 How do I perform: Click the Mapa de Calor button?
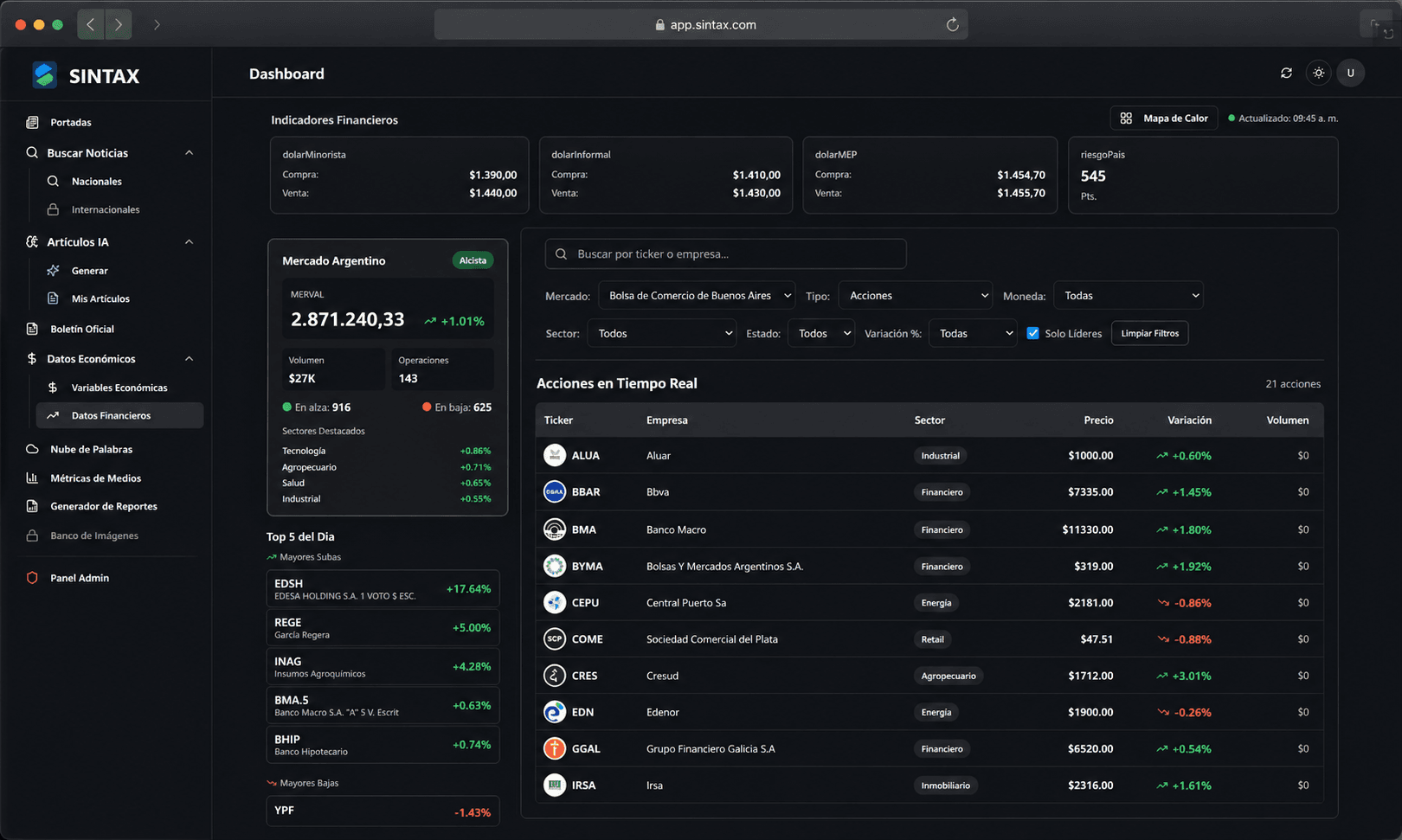click(1164, 118)
